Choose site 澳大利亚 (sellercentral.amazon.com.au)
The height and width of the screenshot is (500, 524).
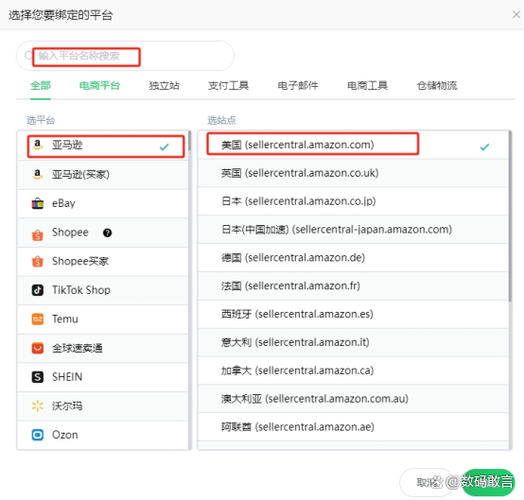[x=353, y=399]
